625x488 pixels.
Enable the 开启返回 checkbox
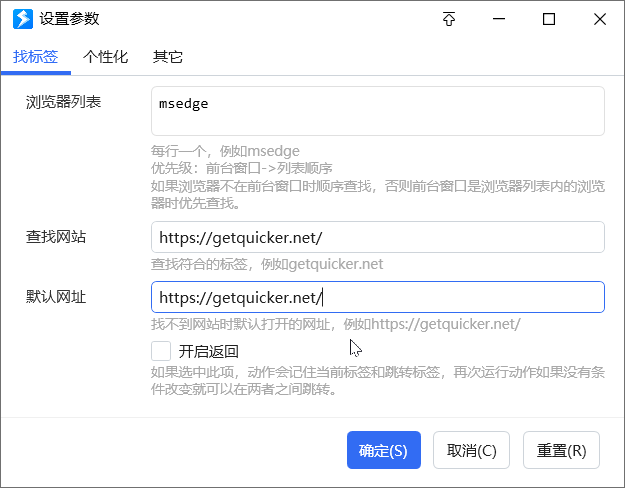point(161,351)
